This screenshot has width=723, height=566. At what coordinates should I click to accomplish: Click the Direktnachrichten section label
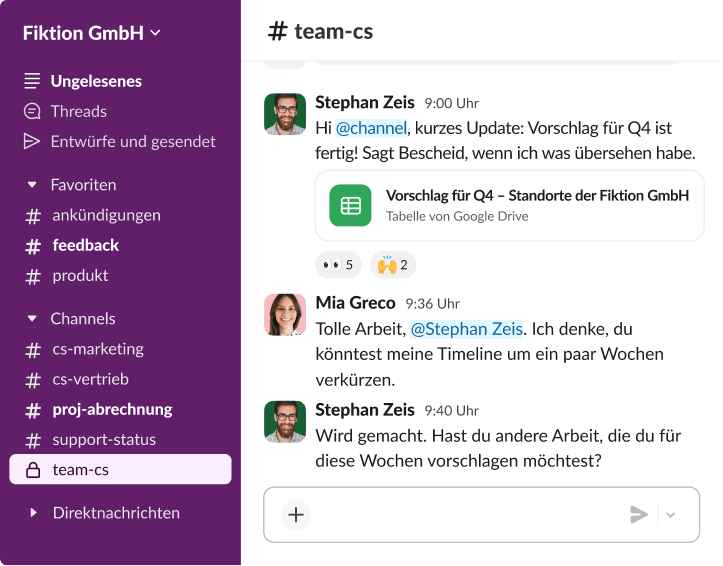pyautogui.click(x=116, y=513)
